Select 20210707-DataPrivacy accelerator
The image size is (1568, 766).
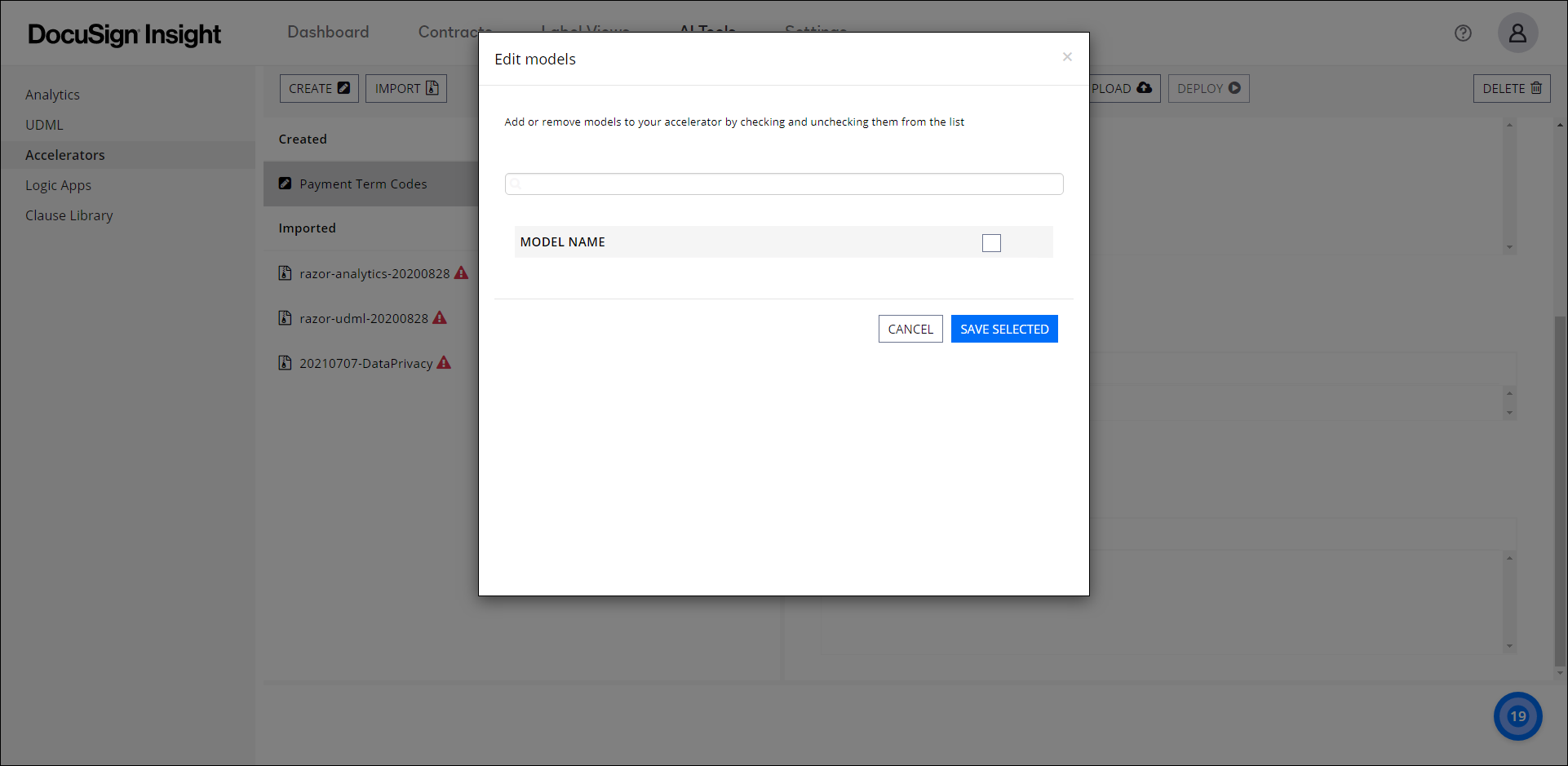(x=366, y=363)
